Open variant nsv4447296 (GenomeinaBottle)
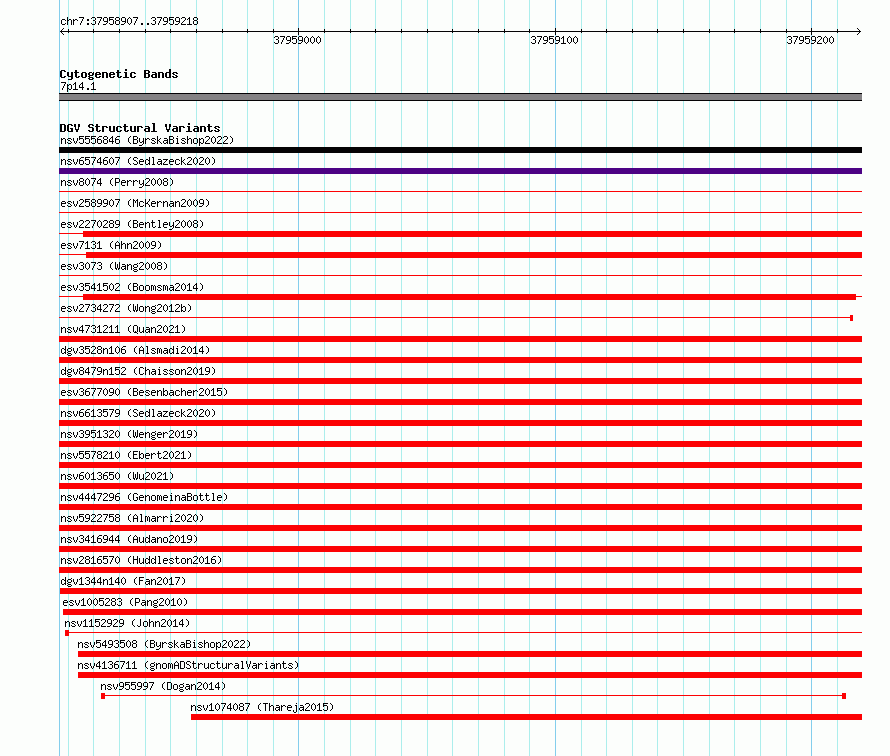 tap(144, 497)
